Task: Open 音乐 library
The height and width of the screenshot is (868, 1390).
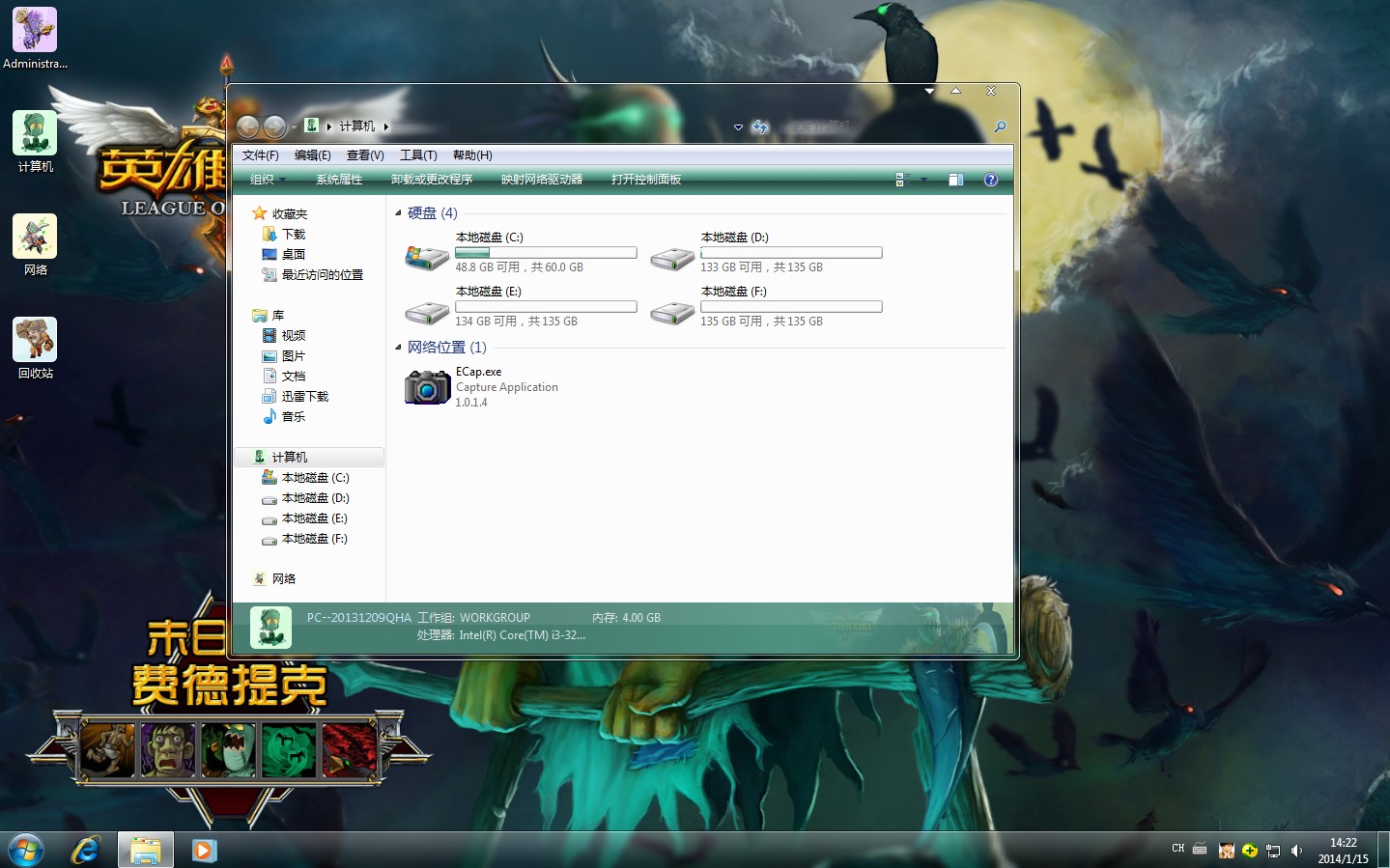Action: tap(284, 417)
